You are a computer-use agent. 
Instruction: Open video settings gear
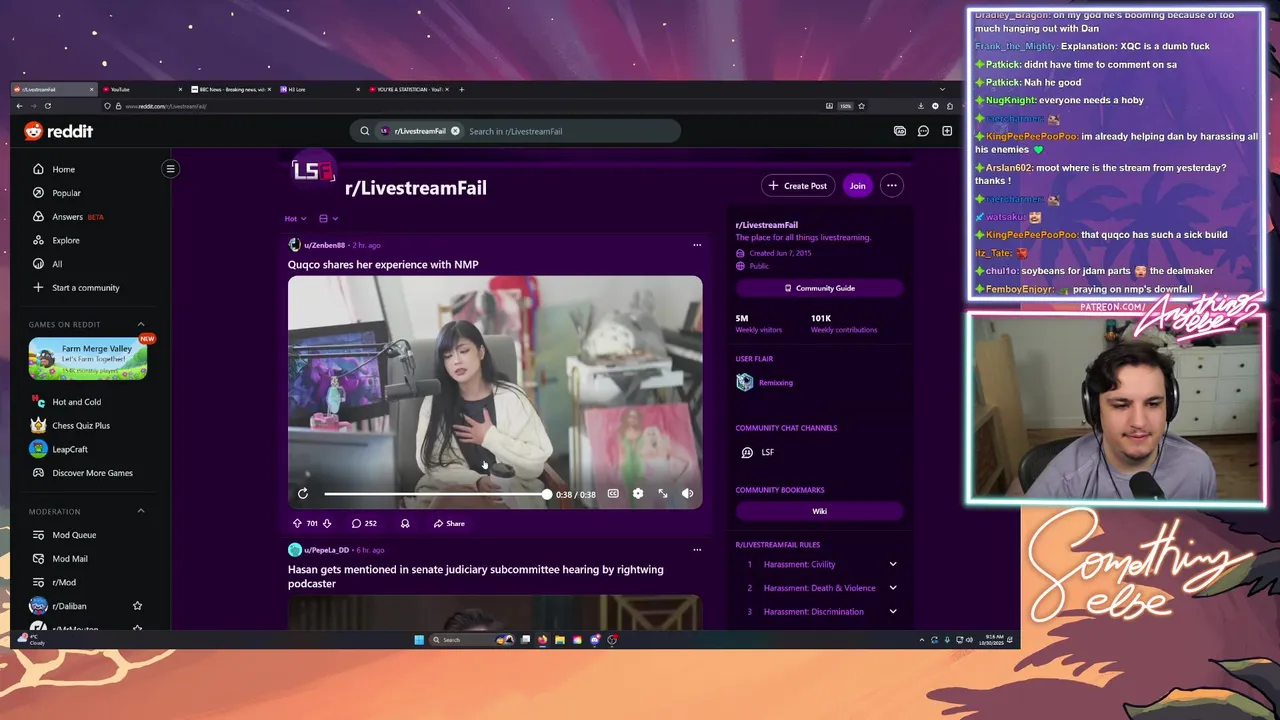coord(638,494)
